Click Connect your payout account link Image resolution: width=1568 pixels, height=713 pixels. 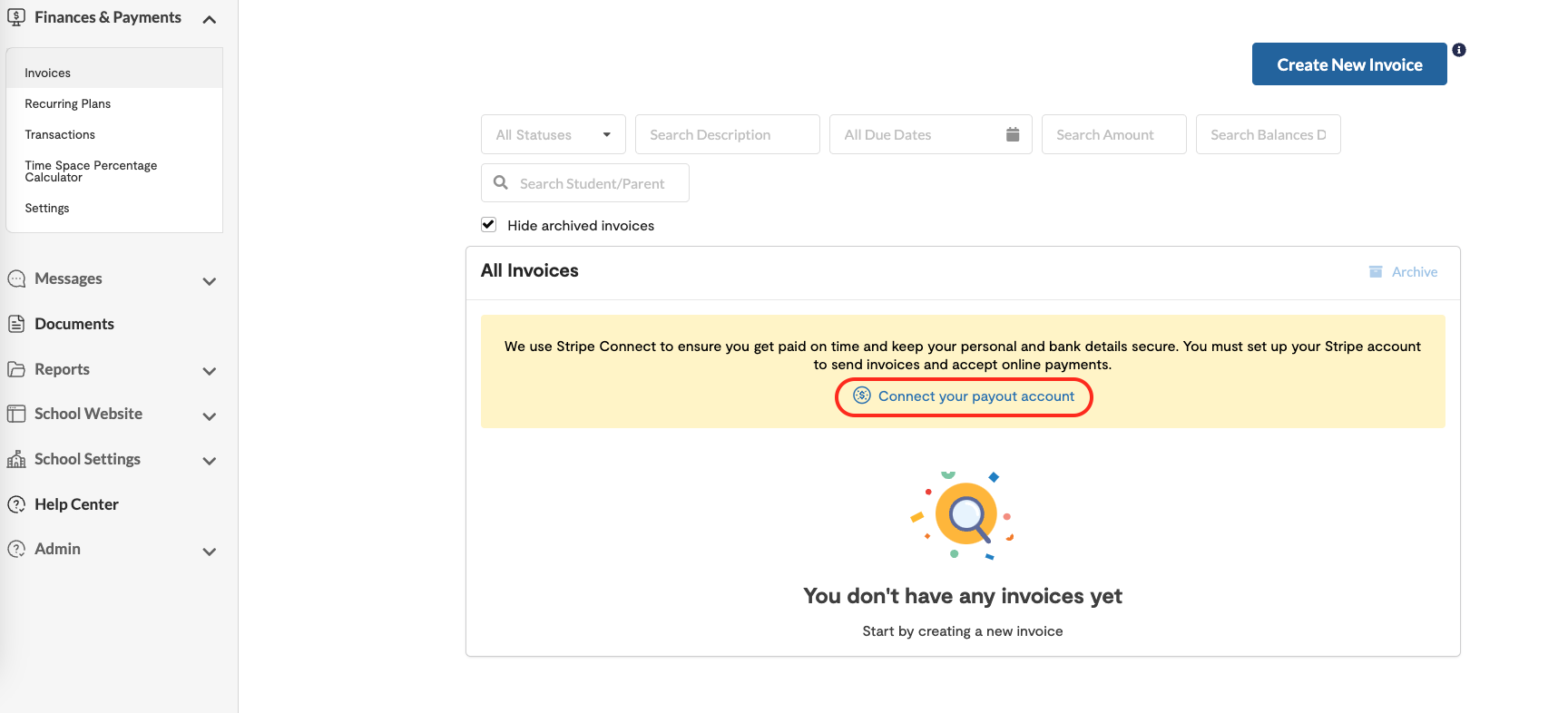point(976,396)
